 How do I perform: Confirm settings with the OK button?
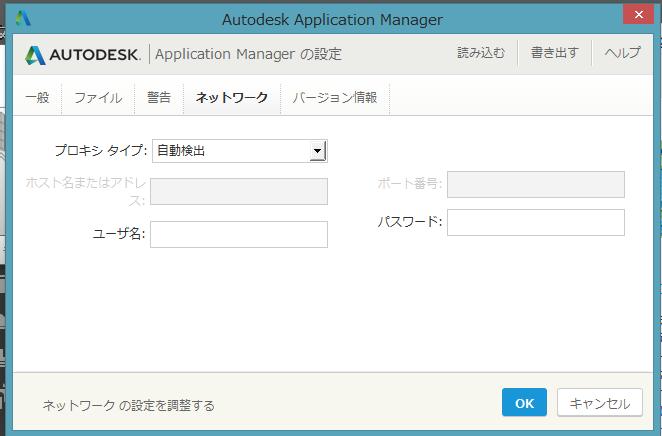click(x=524, y=403)
